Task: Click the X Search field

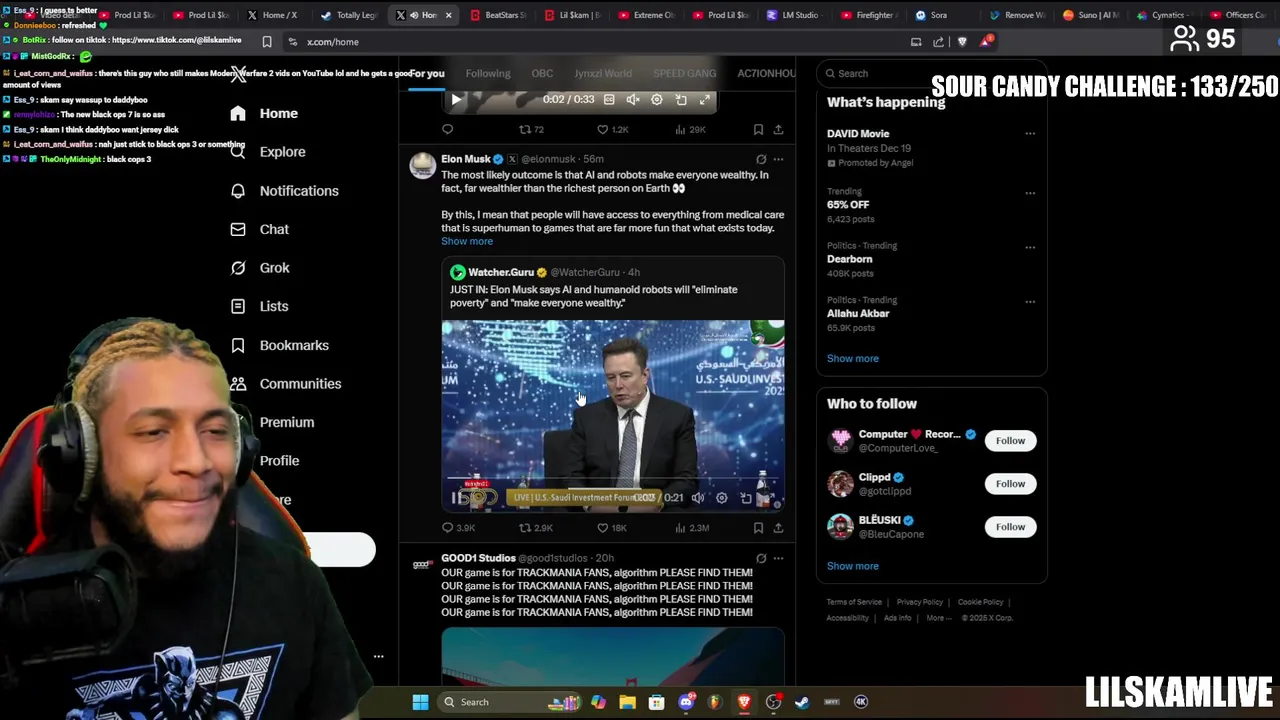Action: pyautogui.click(x=931, y=73)
